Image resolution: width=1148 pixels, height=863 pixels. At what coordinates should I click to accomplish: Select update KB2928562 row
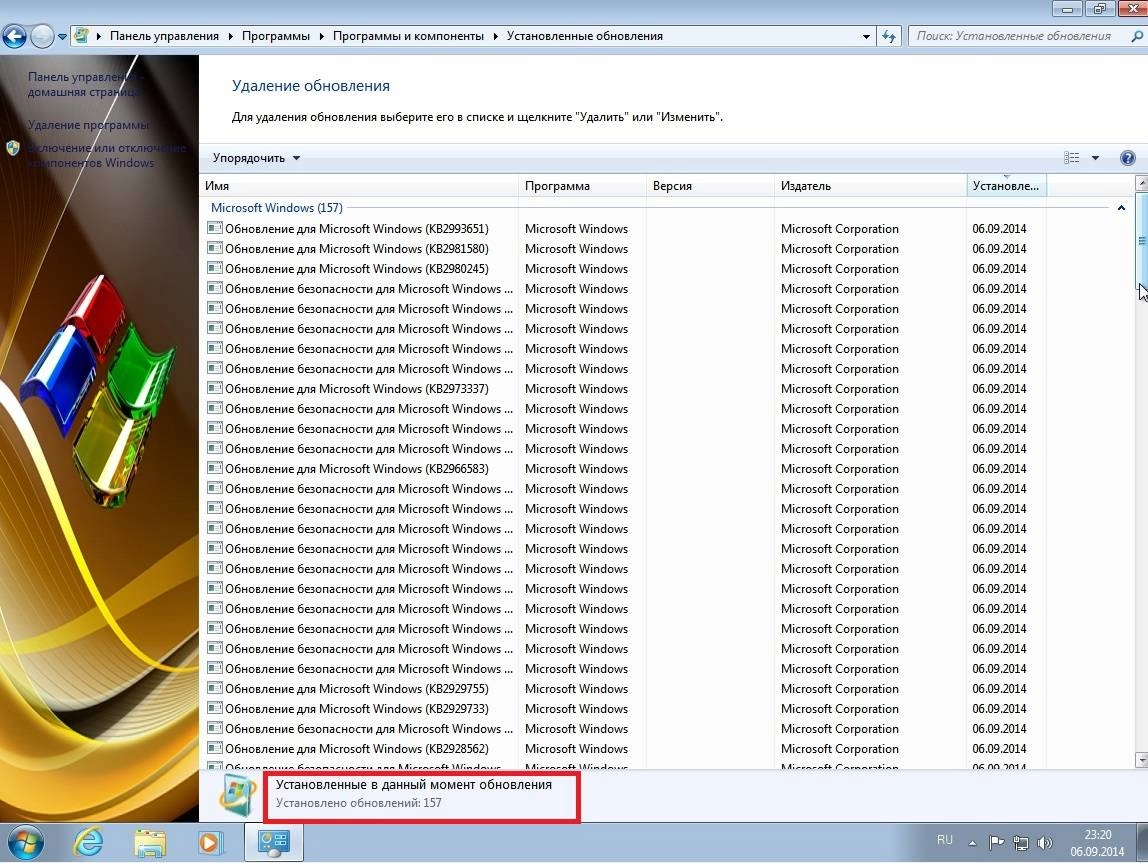(x=626, y=749)
